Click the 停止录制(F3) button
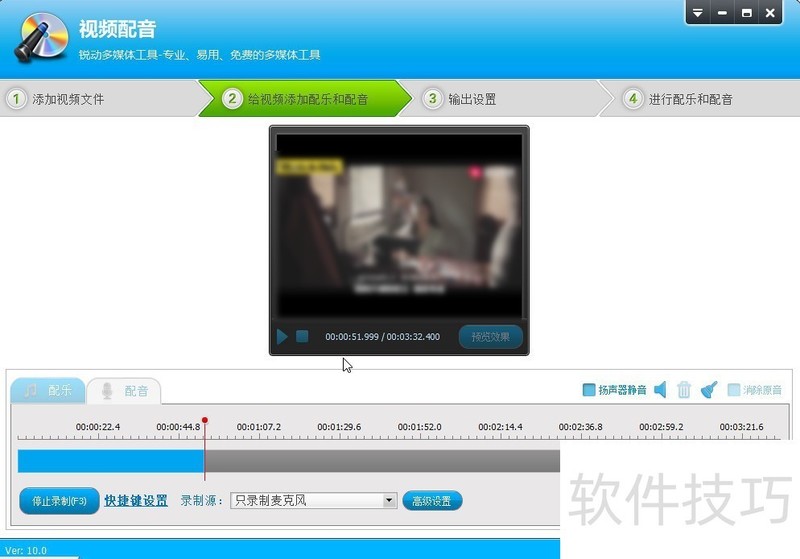Viewport: 800px width, 559px height. click(59, 501)
